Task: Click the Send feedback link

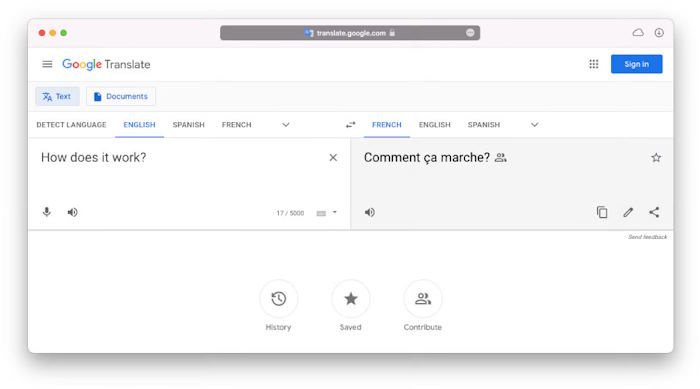Action: [647, 237]
